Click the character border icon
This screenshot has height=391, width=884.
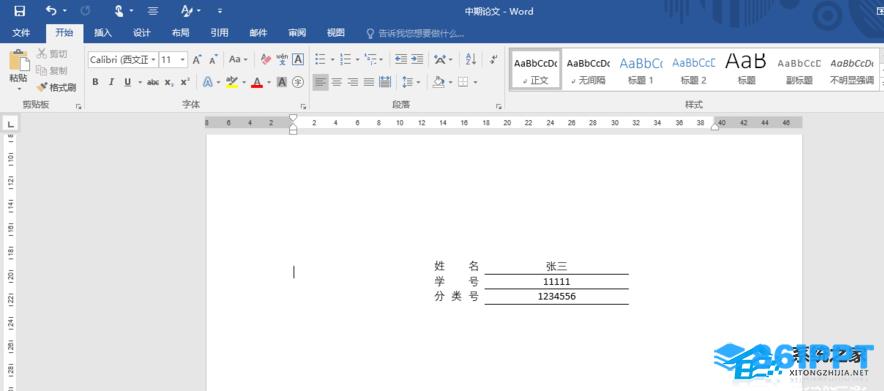coord(298,59)
